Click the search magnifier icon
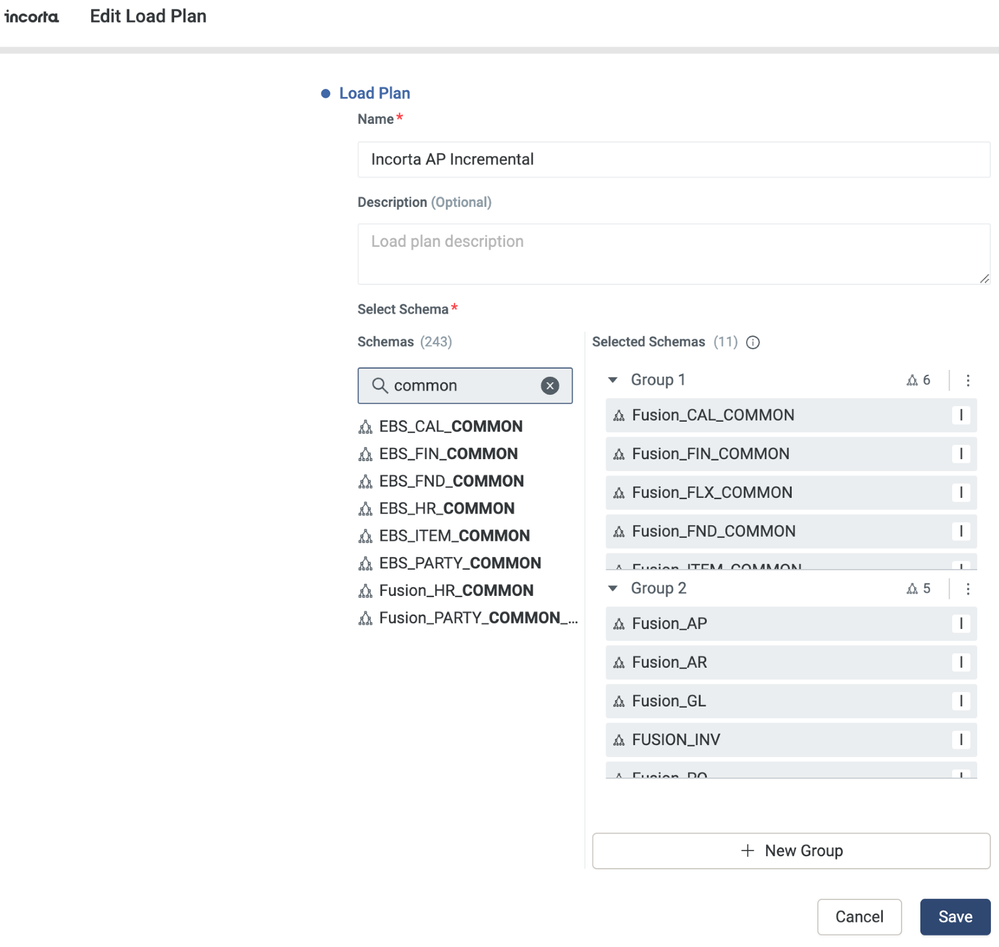The height and width of the screenshot is (947, 999). pyautogui.click(x=380, y=386)
